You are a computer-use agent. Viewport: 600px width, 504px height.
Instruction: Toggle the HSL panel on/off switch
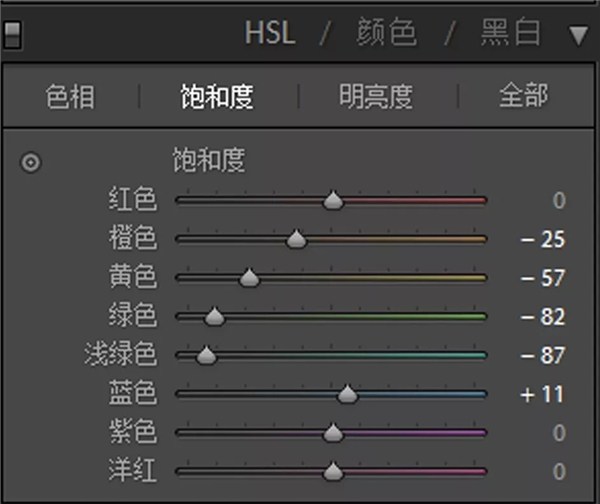tap(13, 34)
